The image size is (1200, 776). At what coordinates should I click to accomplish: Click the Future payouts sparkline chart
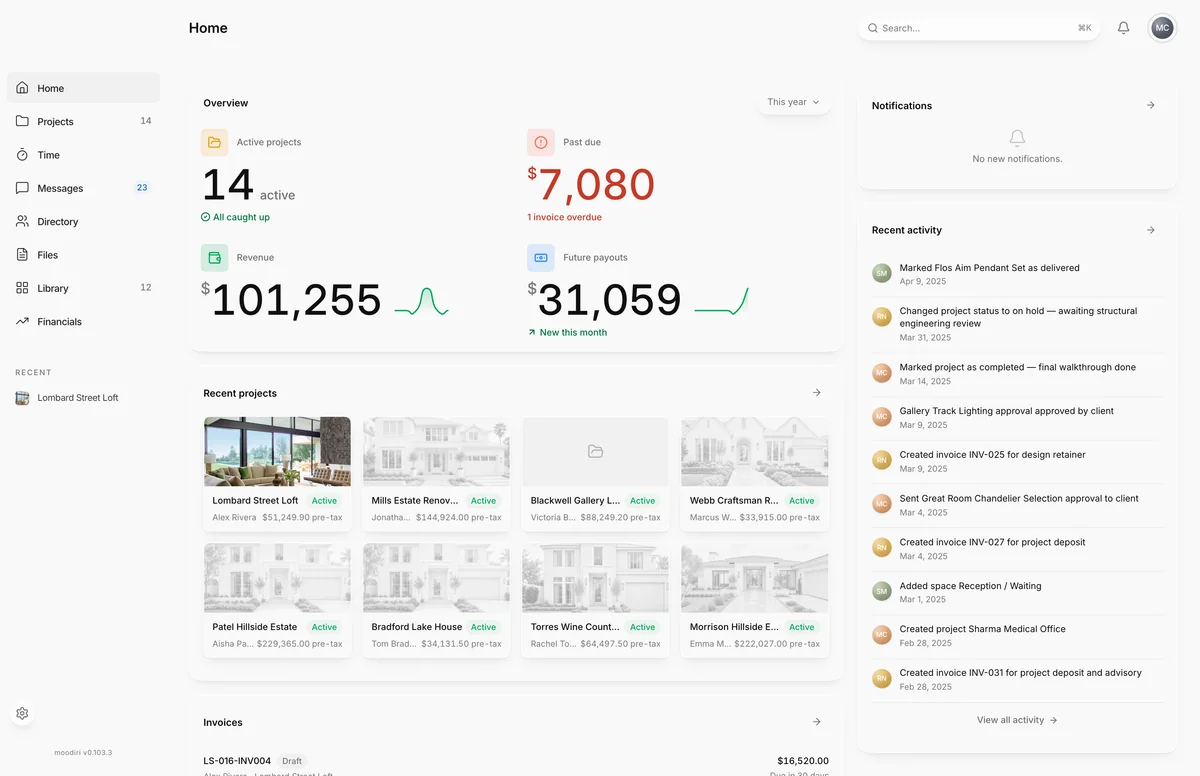click(x=721, y=301)
